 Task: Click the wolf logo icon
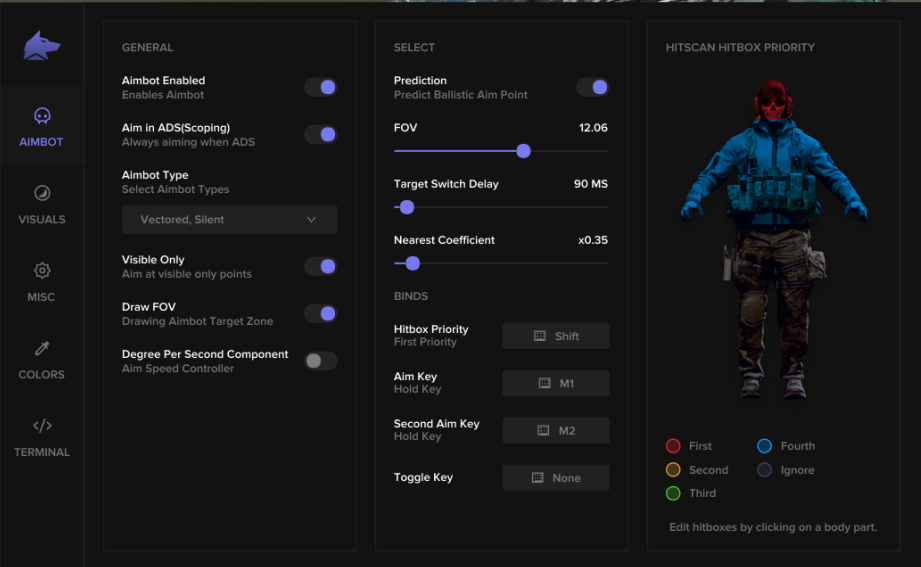(x=41, y=45)
